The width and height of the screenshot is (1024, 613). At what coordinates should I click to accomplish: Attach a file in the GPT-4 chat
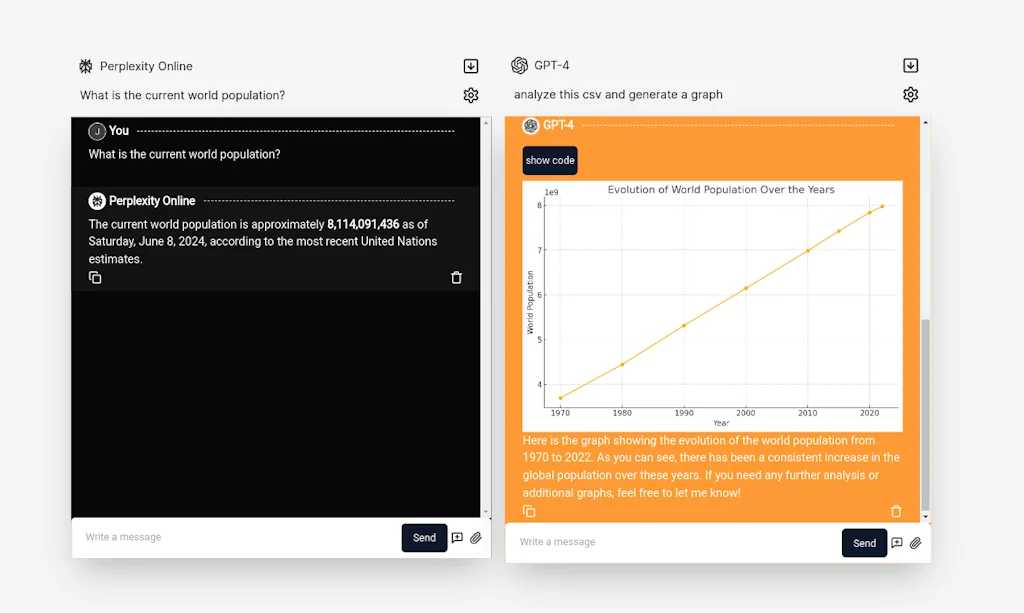pos(915,543)
